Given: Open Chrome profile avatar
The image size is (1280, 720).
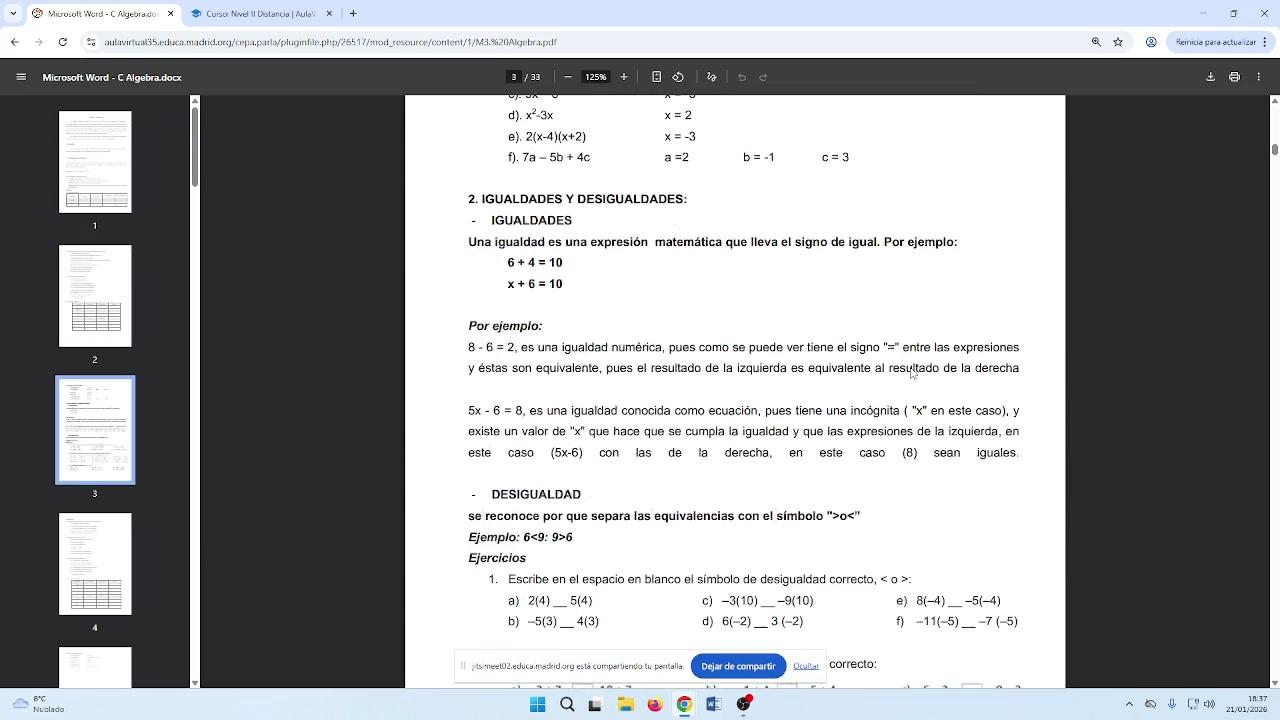Looking at the screenshot, I should pyautogui.click(x=1151, y=42).
